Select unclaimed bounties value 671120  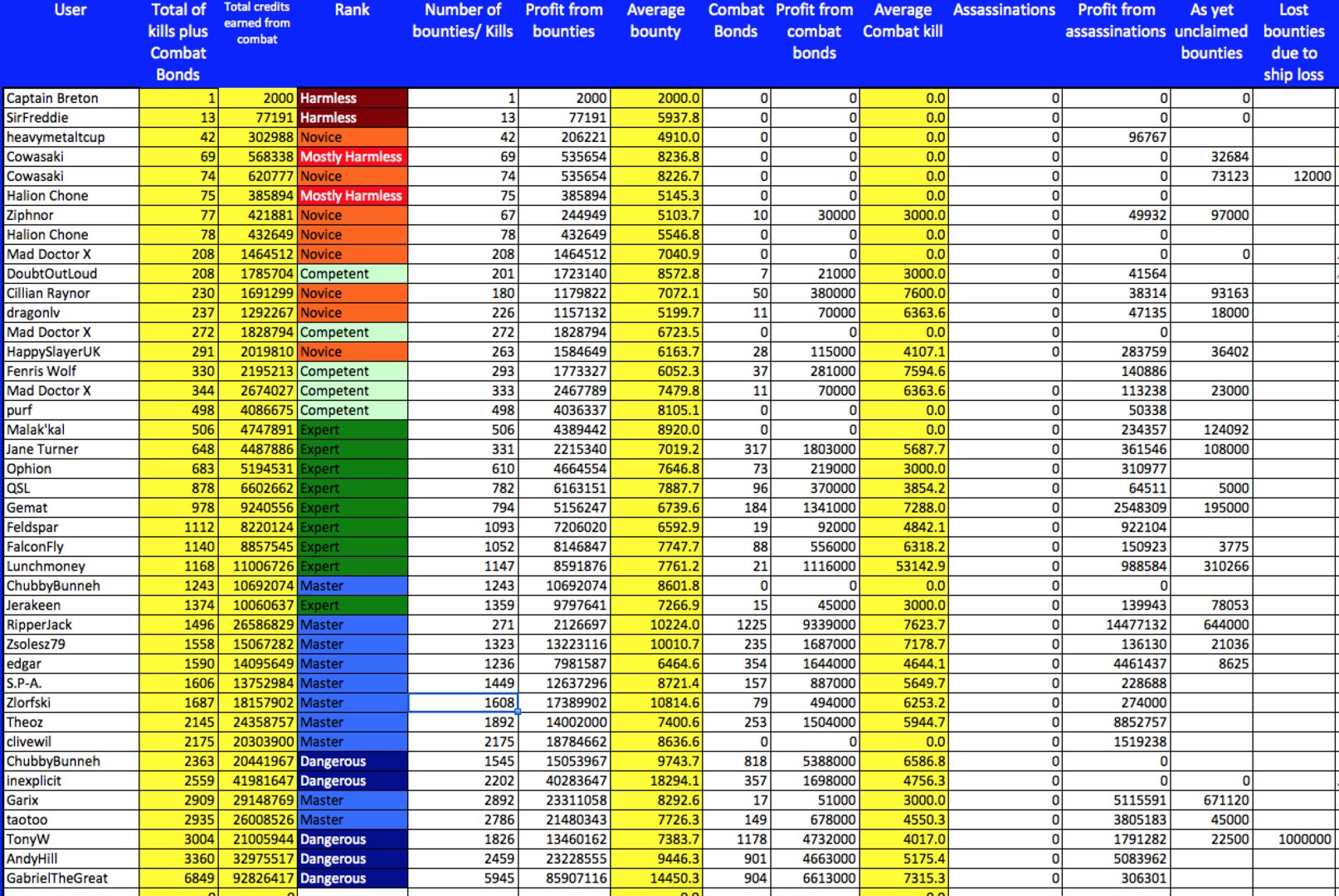tap(1211, 800)
